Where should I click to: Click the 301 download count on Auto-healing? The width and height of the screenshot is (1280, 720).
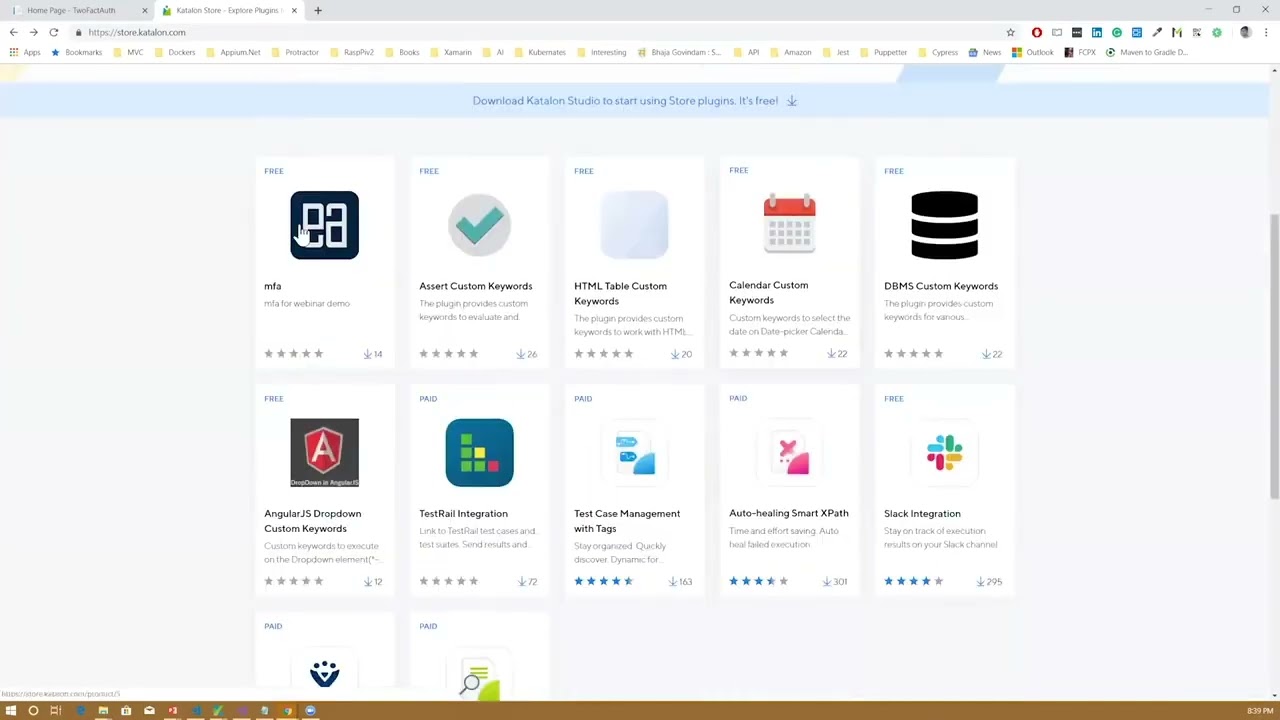(834, 581)
